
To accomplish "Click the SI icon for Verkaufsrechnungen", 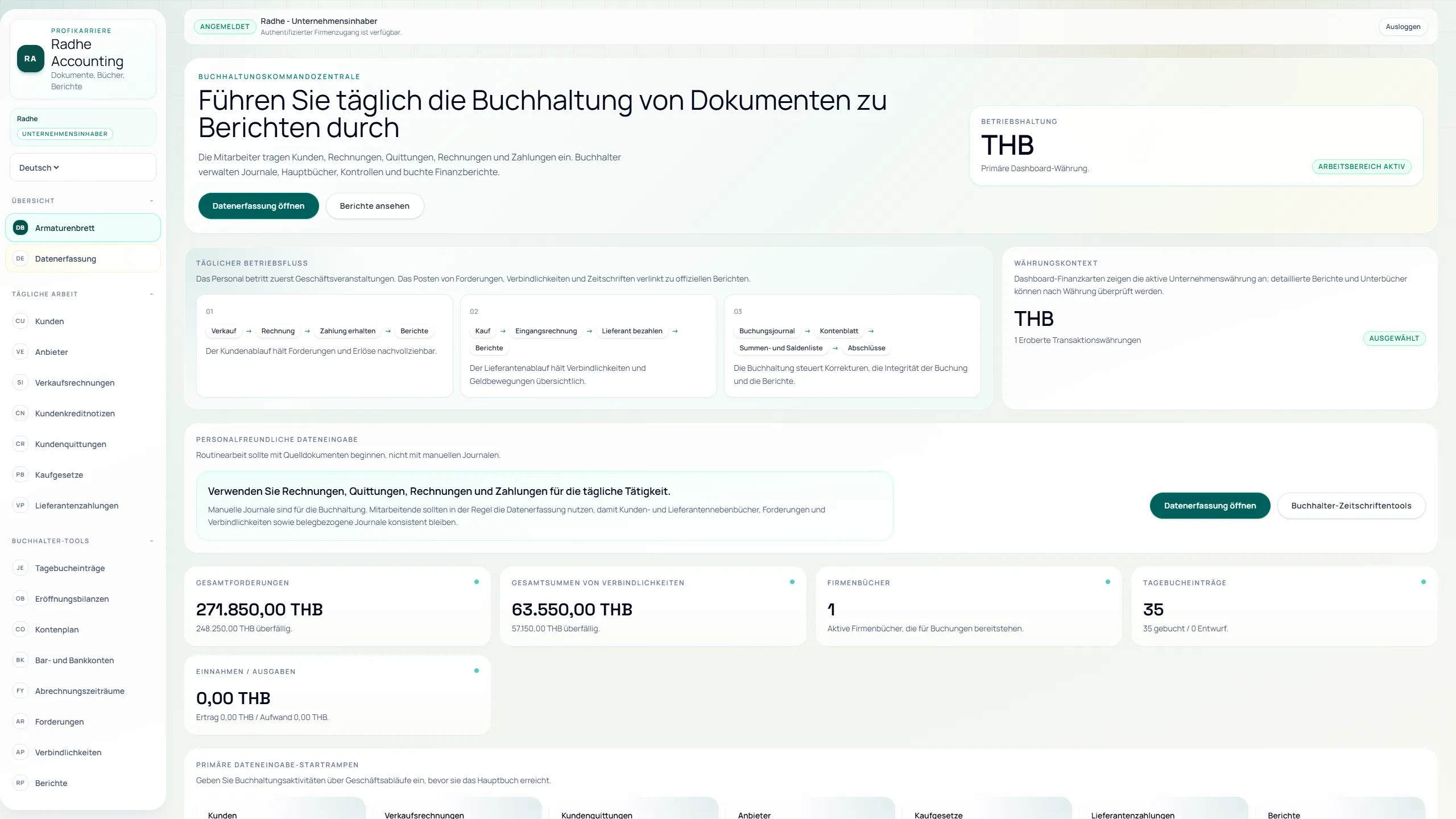I will tap(20, 382).
